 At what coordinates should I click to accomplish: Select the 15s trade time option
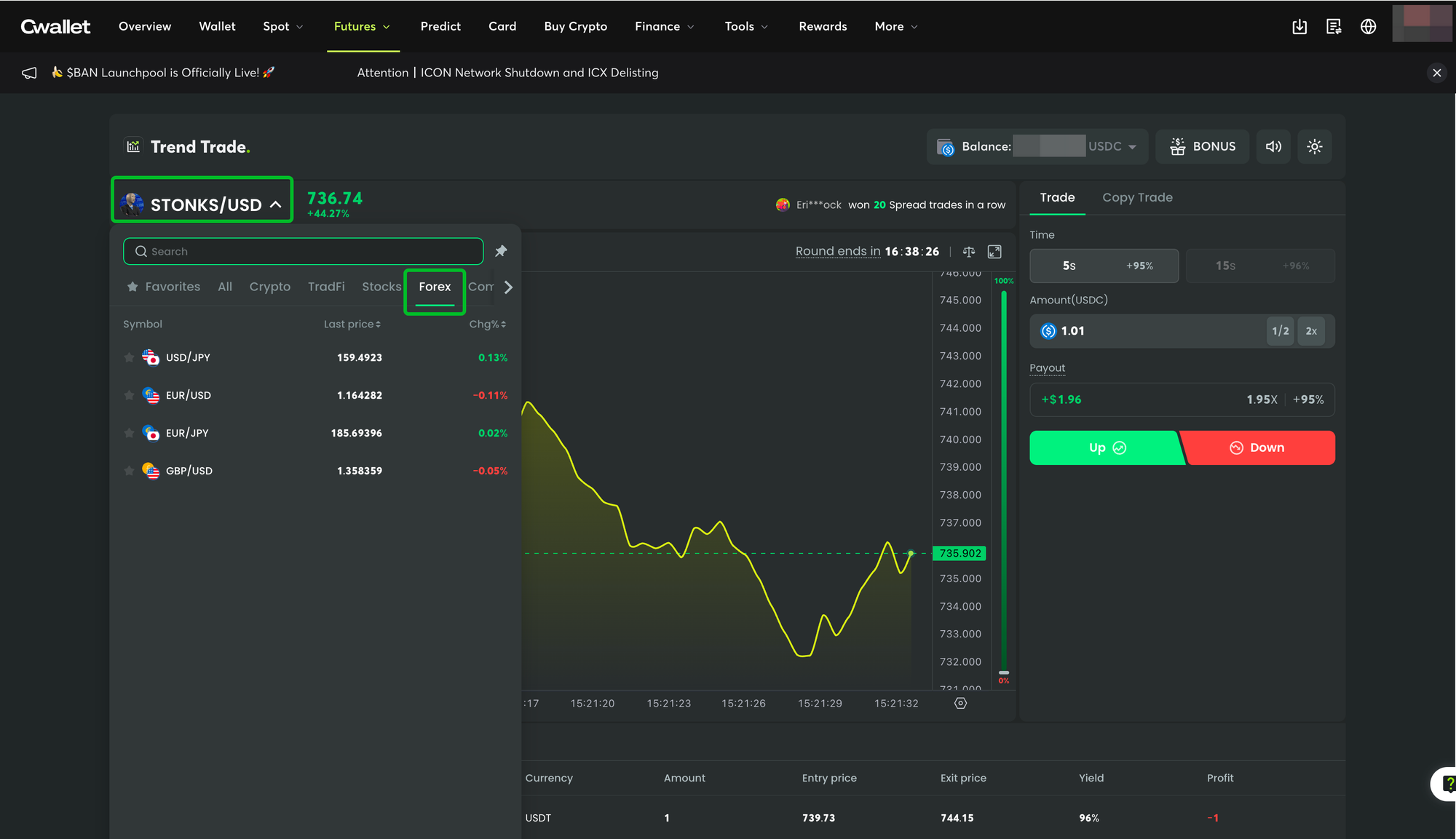(1260, 266)
